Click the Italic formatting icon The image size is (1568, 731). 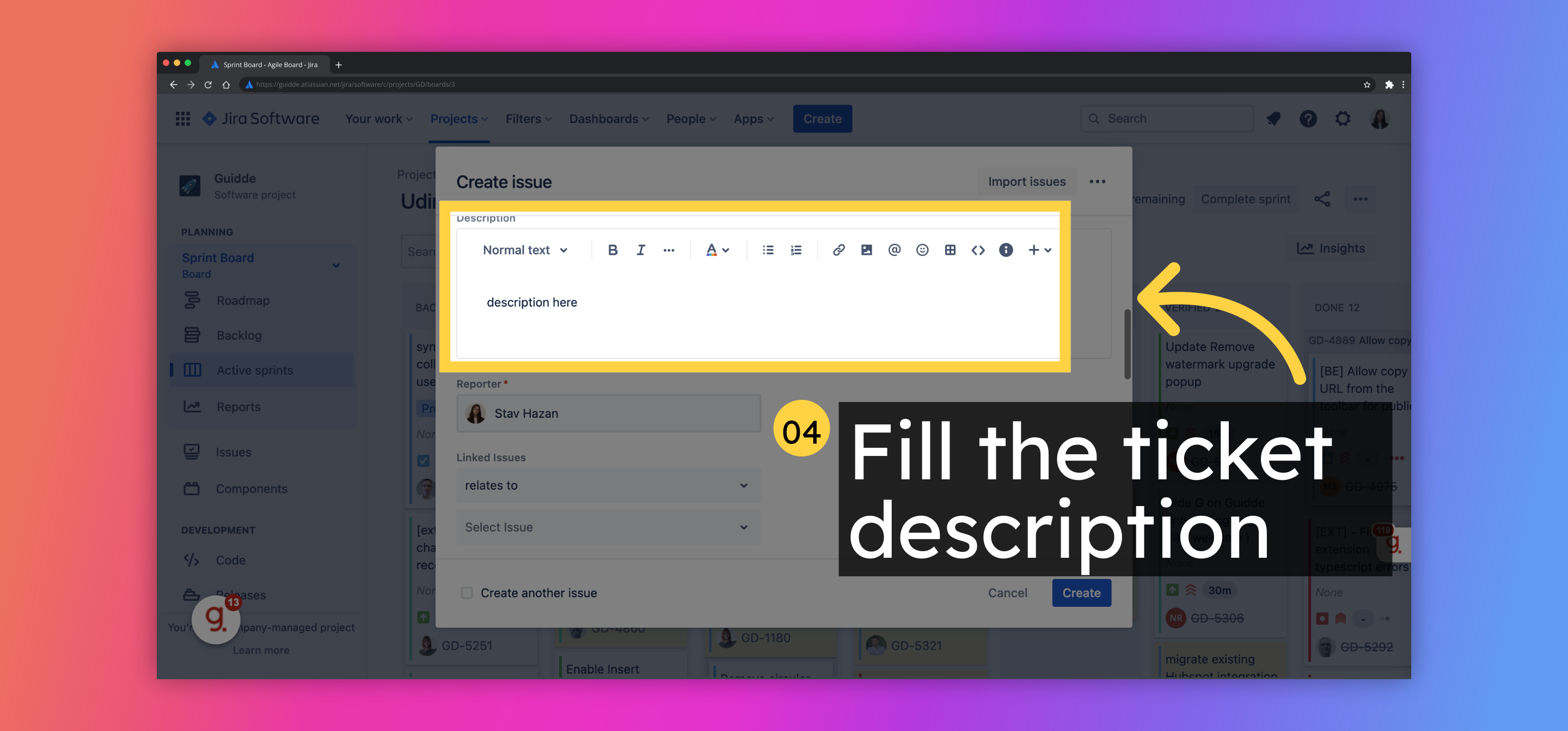coord(640,250)
